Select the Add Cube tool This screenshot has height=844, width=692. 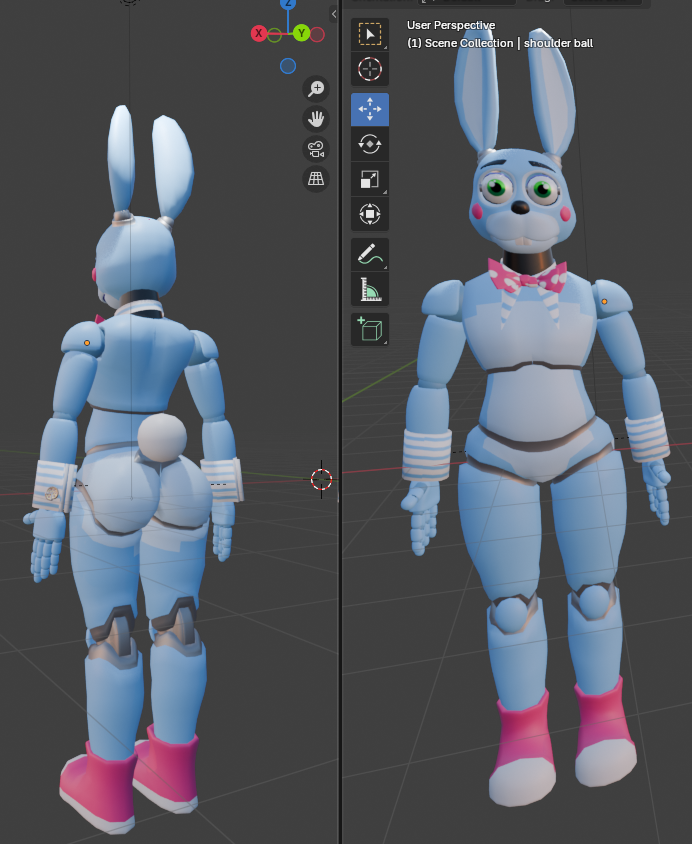pos(370,329)
